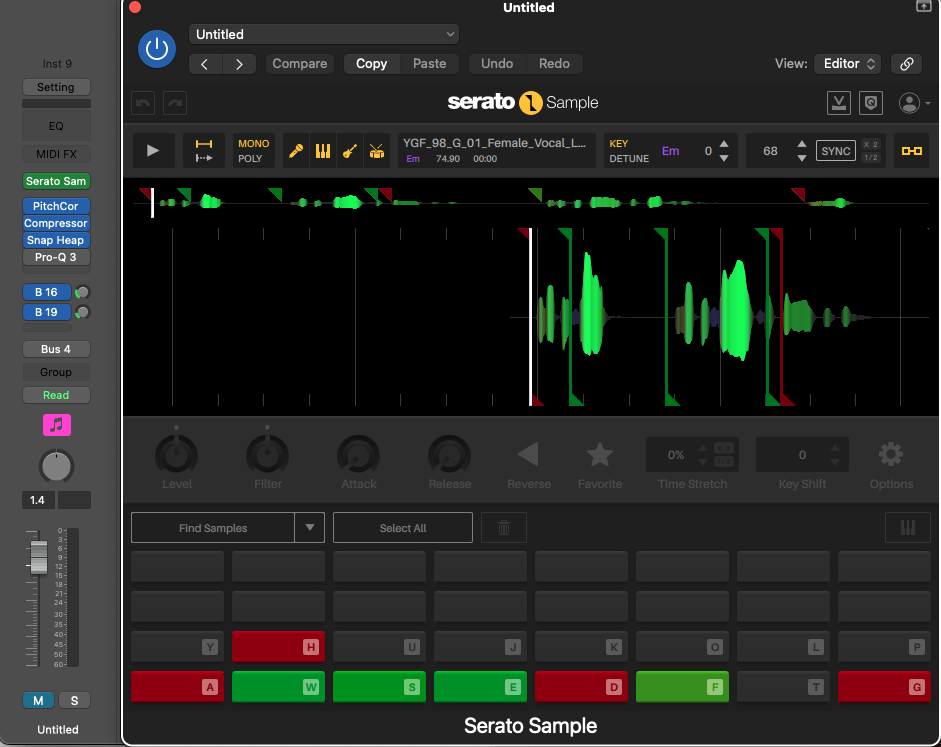The image size is (941, 747).
Task: Click the trash delete icon
Action: (x=504, y=528)
